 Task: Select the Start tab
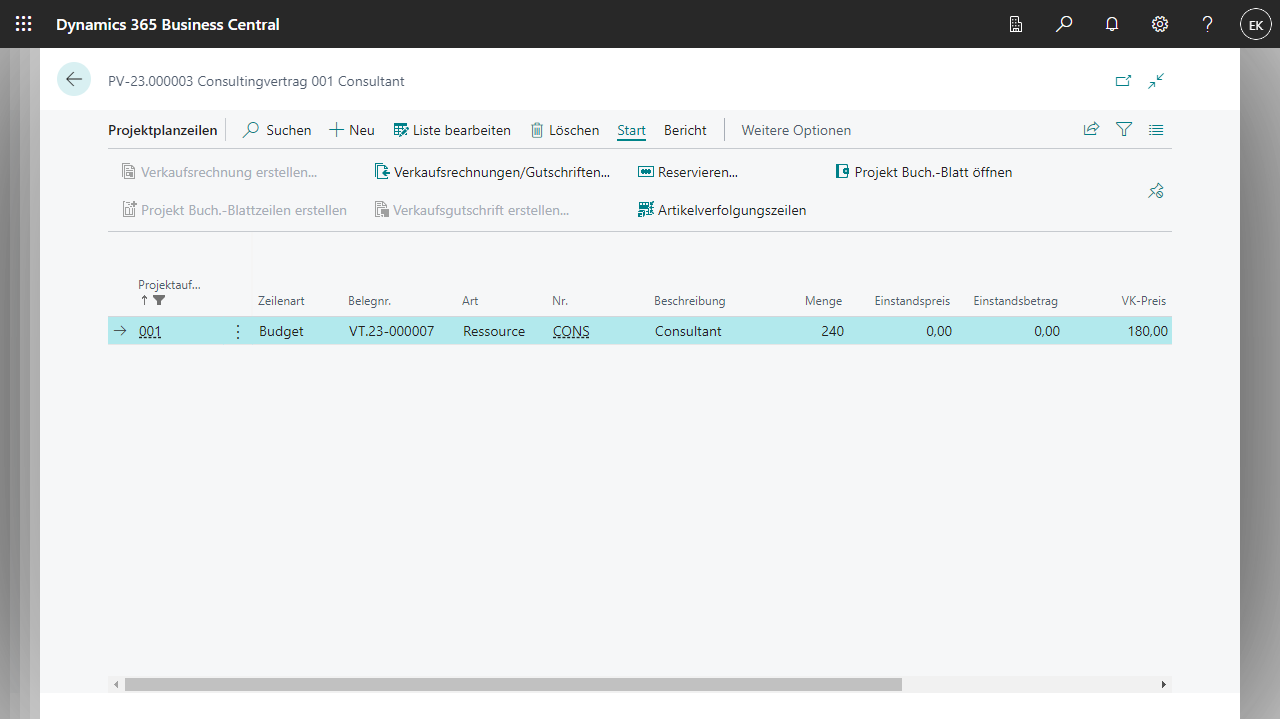pos(631,130)
